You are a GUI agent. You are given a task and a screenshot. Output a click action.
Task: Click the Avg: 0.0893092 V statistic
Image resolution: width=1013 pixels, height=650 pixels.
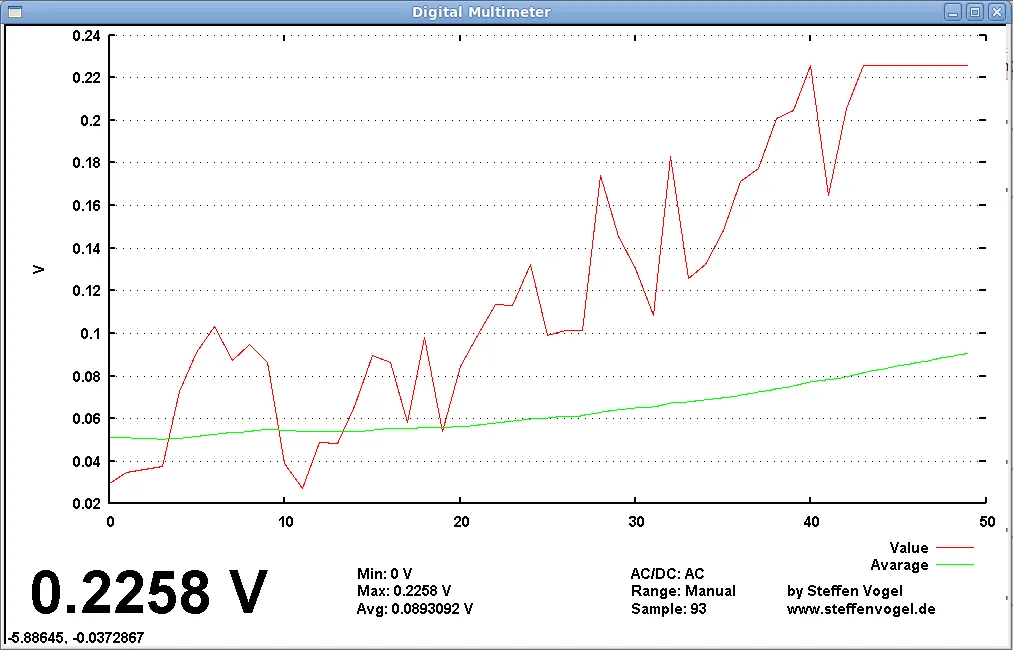(414, 608)
